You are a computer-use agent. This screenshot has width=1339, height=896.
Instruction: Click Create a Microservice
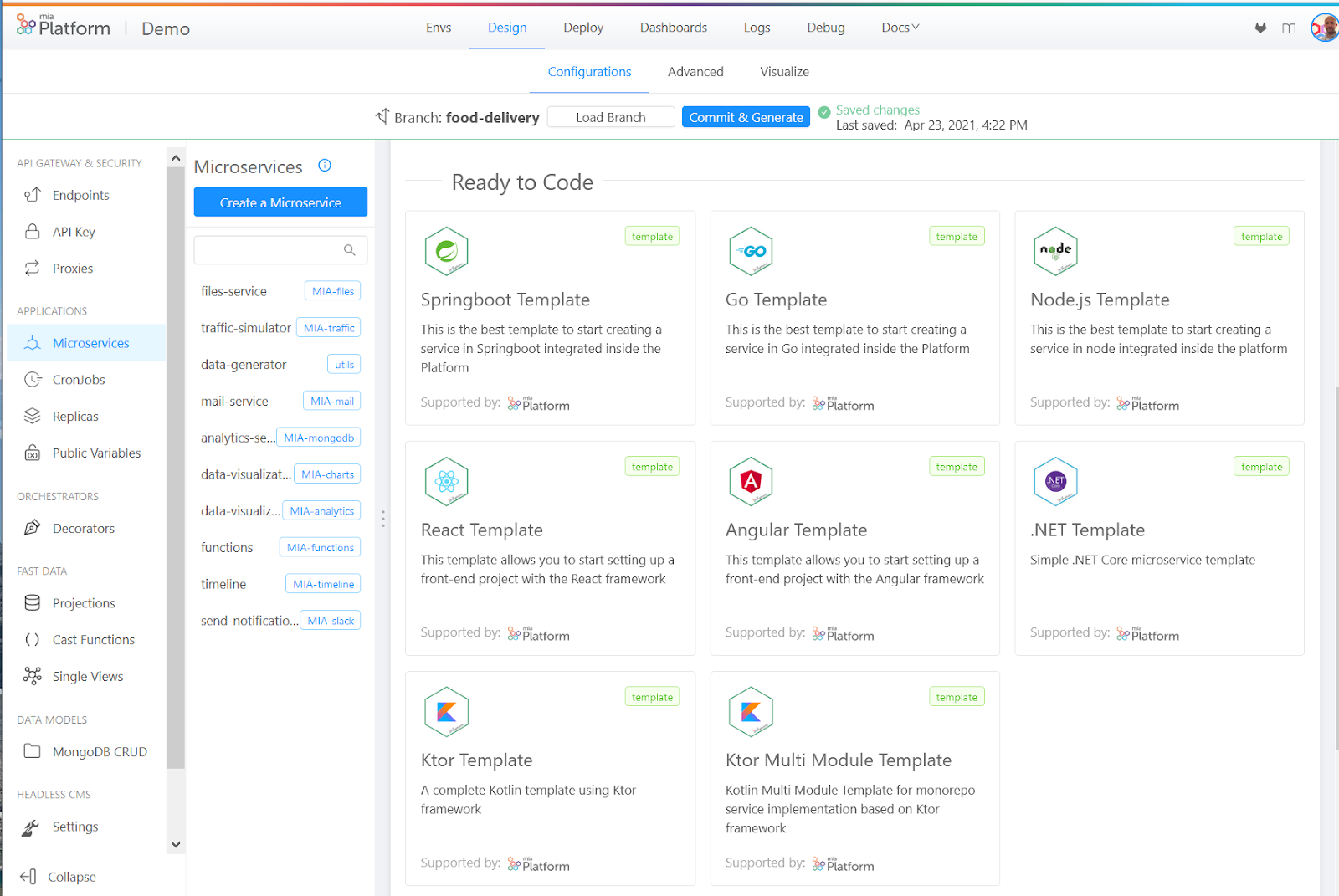[x=280, y=202]
